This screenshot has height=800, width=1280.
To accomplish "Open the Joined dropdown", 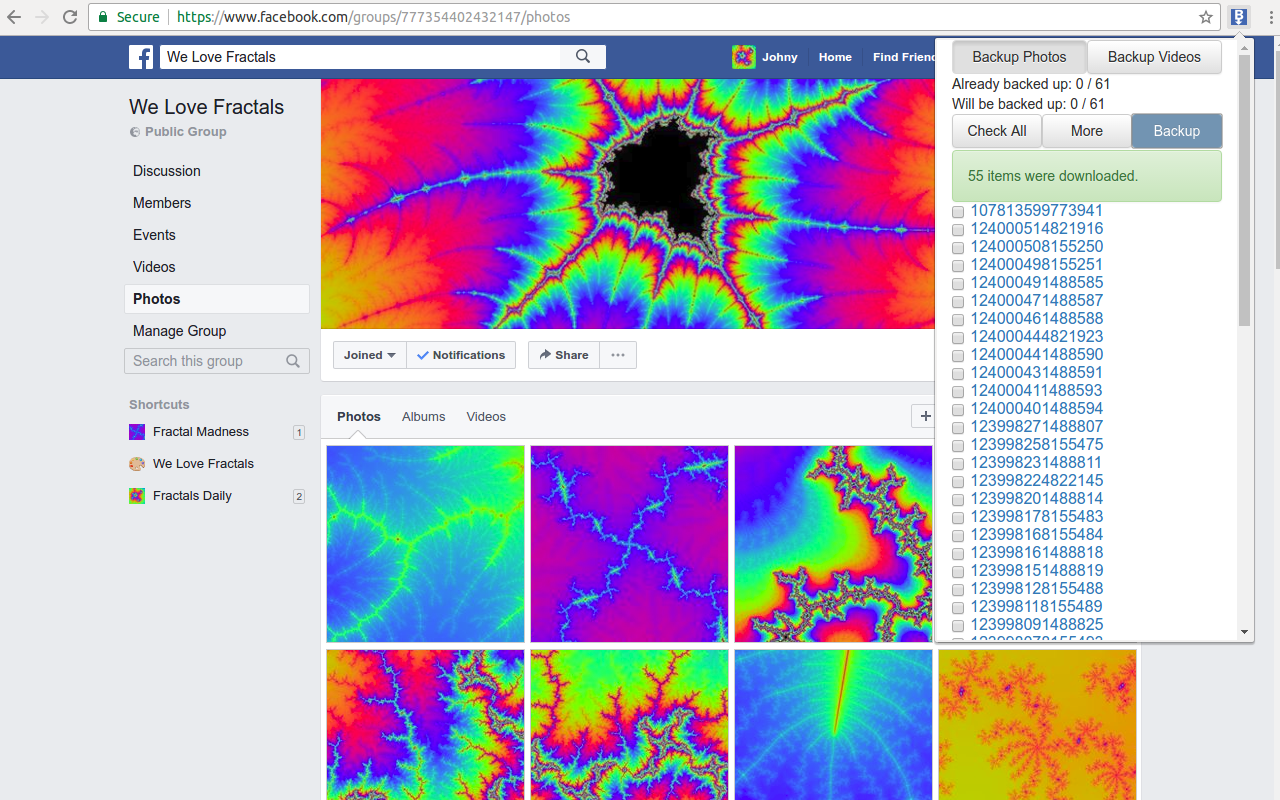I will [x=369, y=354].
